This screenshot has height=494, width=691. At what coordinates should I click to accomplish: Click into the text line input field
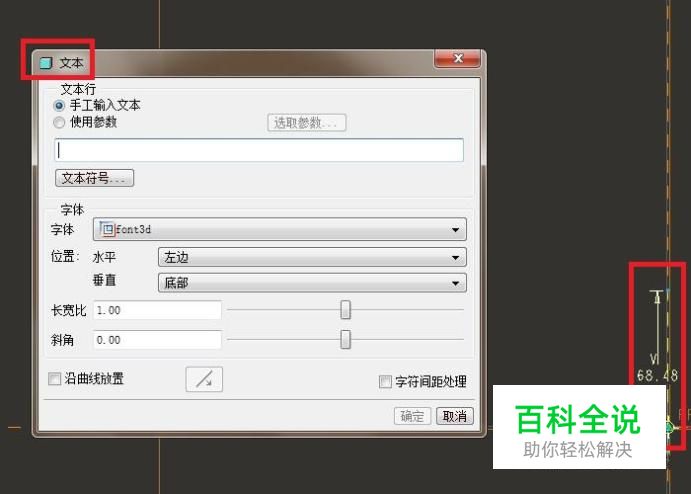point(259,150)
